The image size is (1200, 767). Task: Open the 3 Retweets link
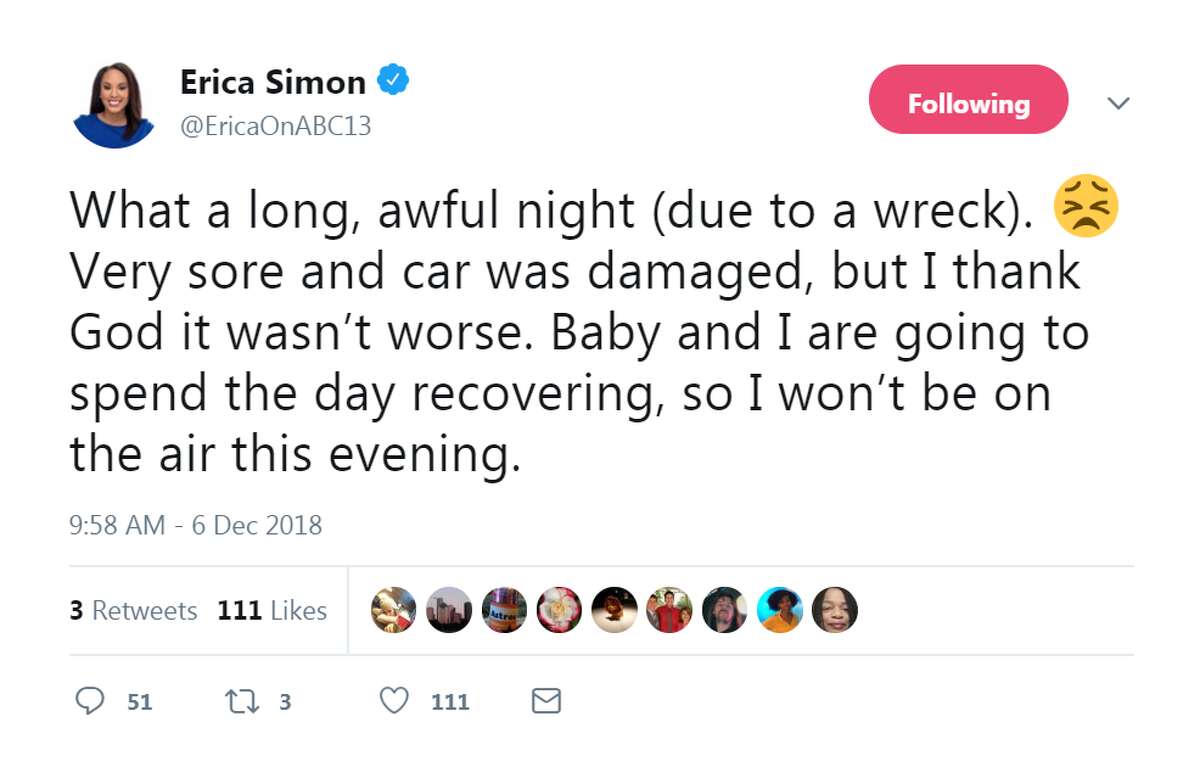coord(133,610)
